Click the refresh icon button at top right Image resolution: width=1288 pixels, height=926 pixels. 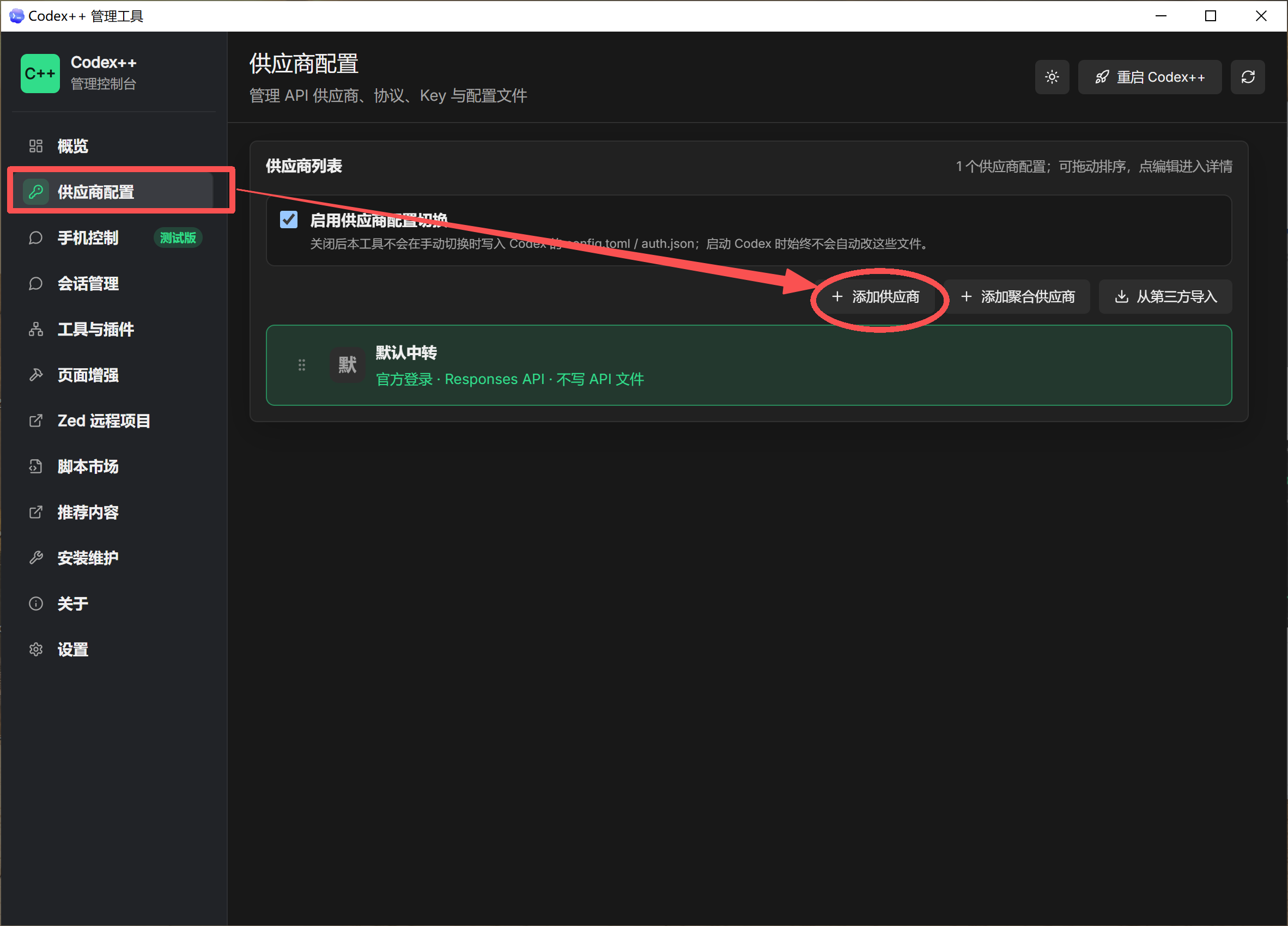click(x=1248, y=77)
